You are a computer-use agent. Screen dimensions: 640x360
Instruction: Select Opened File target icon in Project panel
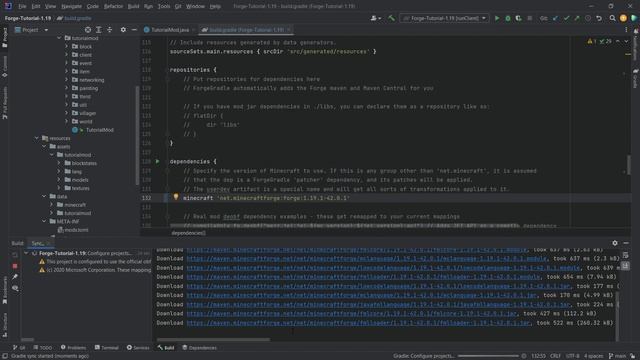[88, 30]
